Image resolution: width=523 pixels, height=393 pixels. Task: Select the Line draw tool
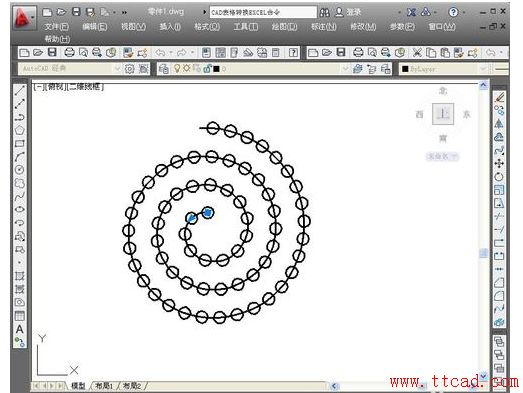20,90
